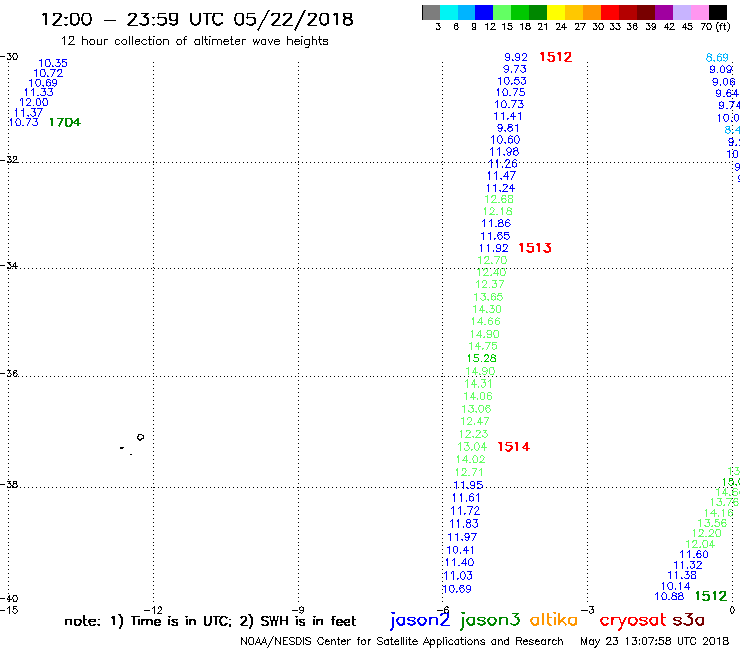Viewport: 740px width, 650px height.
Task: Click the wave height value 14.02
Action: click(470, 459)
